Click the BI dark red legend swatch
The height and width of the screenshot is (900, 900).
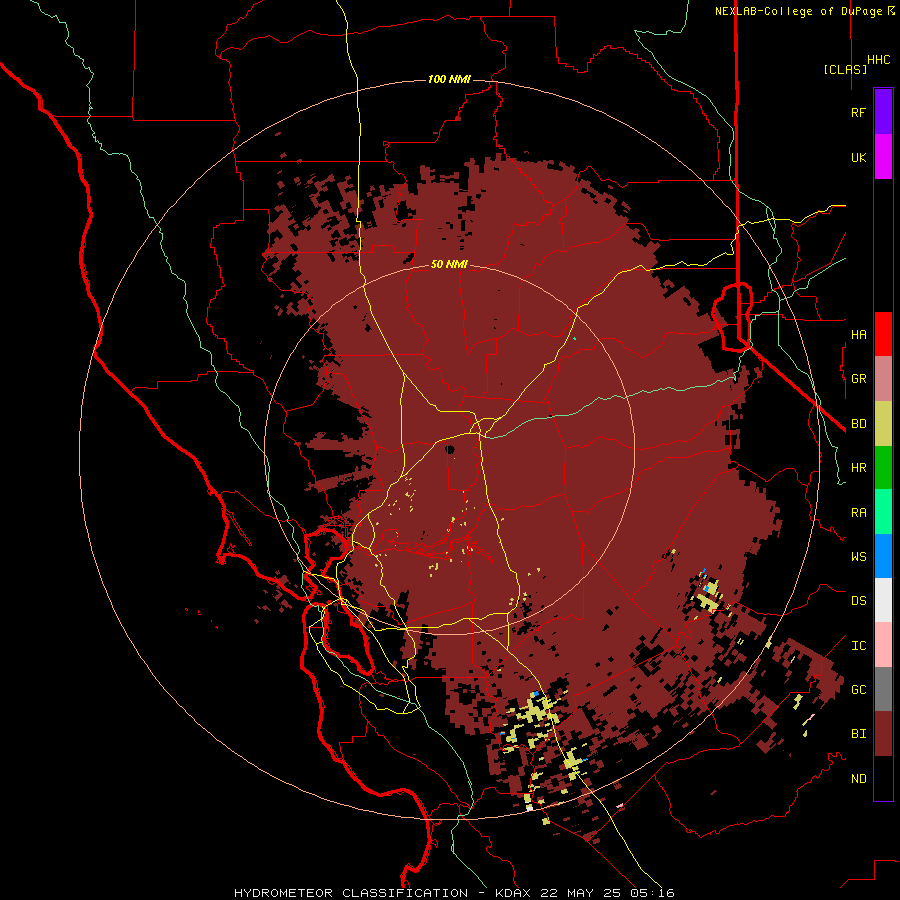pos(883,734)
